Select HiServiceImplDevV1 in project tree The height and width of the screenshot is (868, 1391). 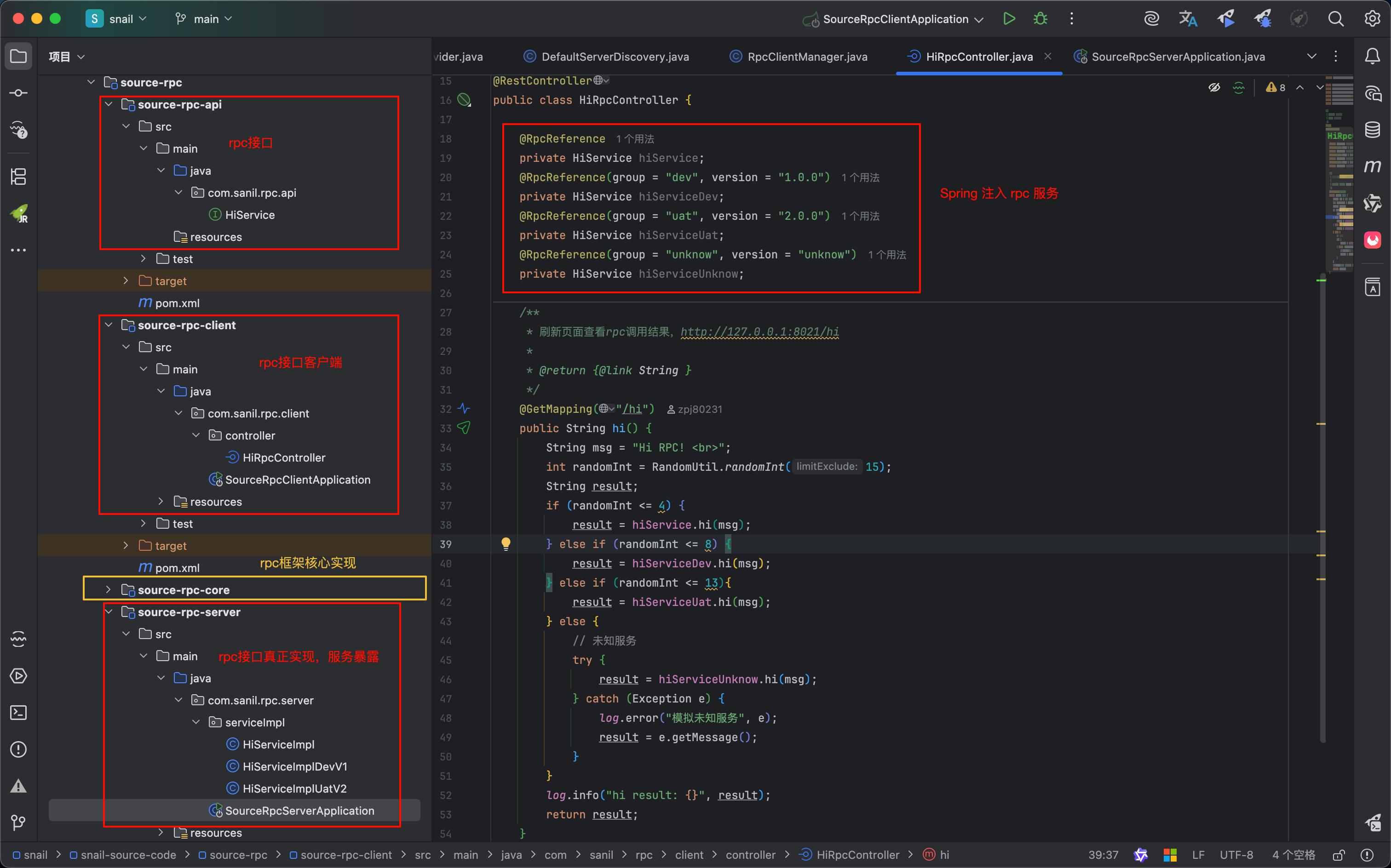click(295, 766)
